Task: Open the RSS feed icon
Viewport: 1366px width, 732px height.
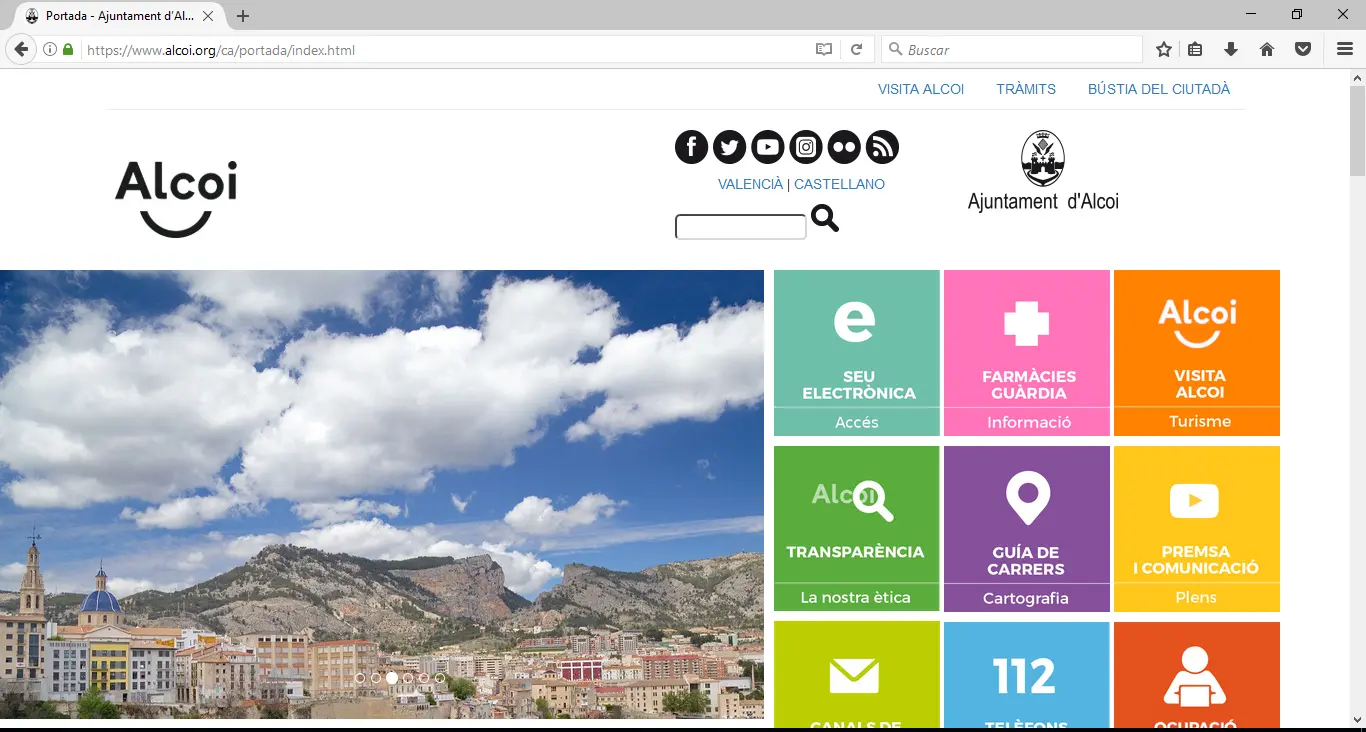Action: point(882,147)
